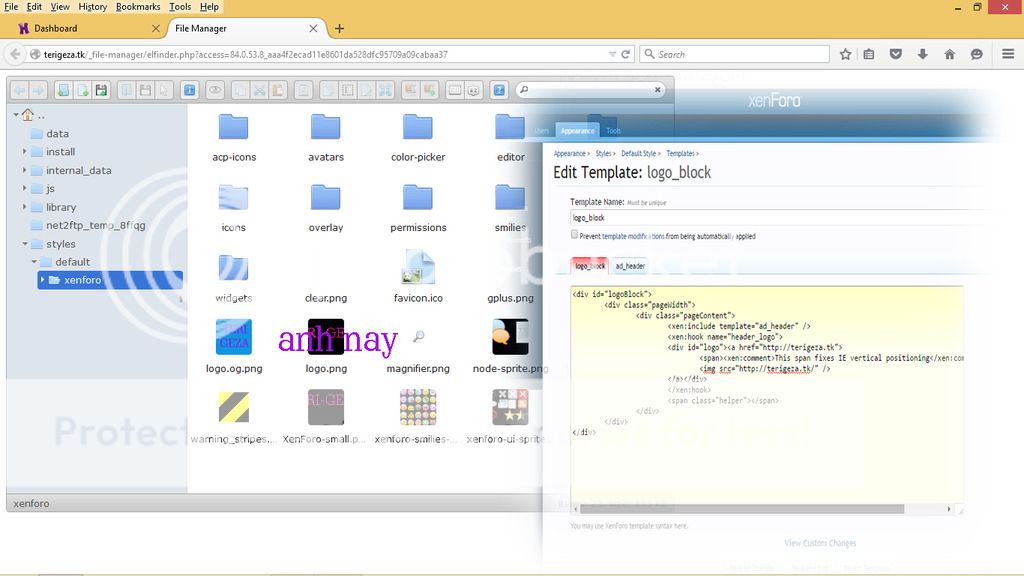The width and height of the screenshot is (1024, 576).
Task: Open the Pocket icon in browser toolbar
Action: click(x=896, y=54)
